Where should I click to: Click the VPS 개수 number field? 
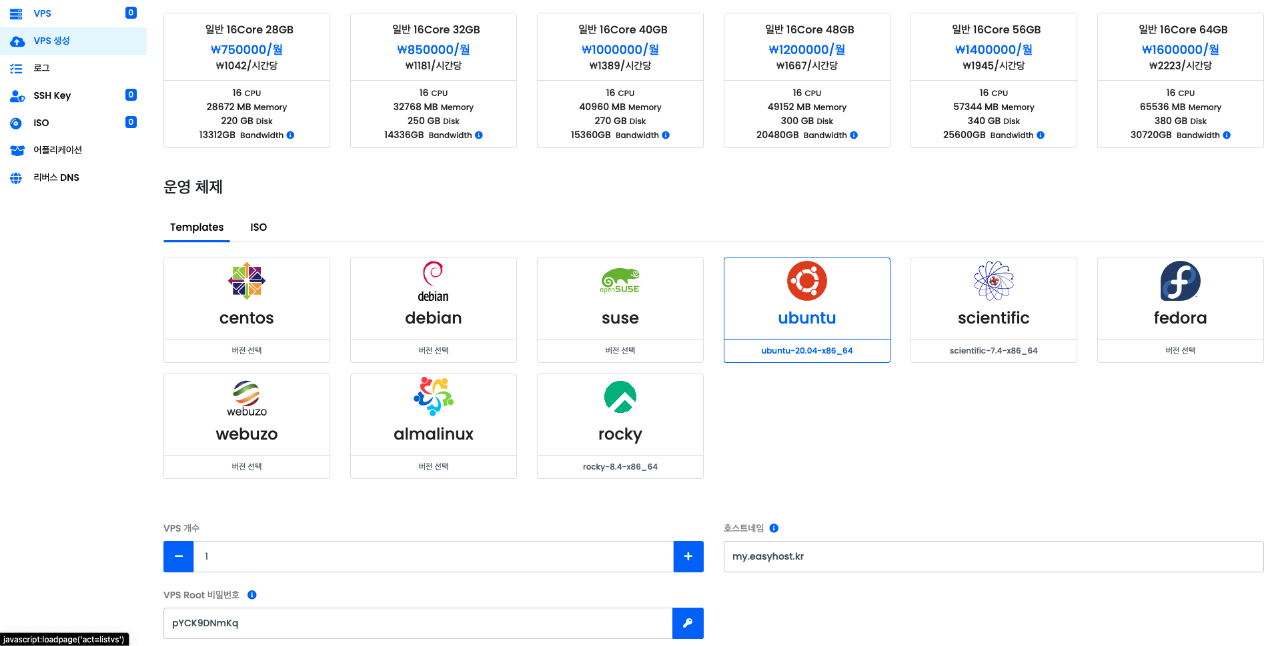[433, 557]
